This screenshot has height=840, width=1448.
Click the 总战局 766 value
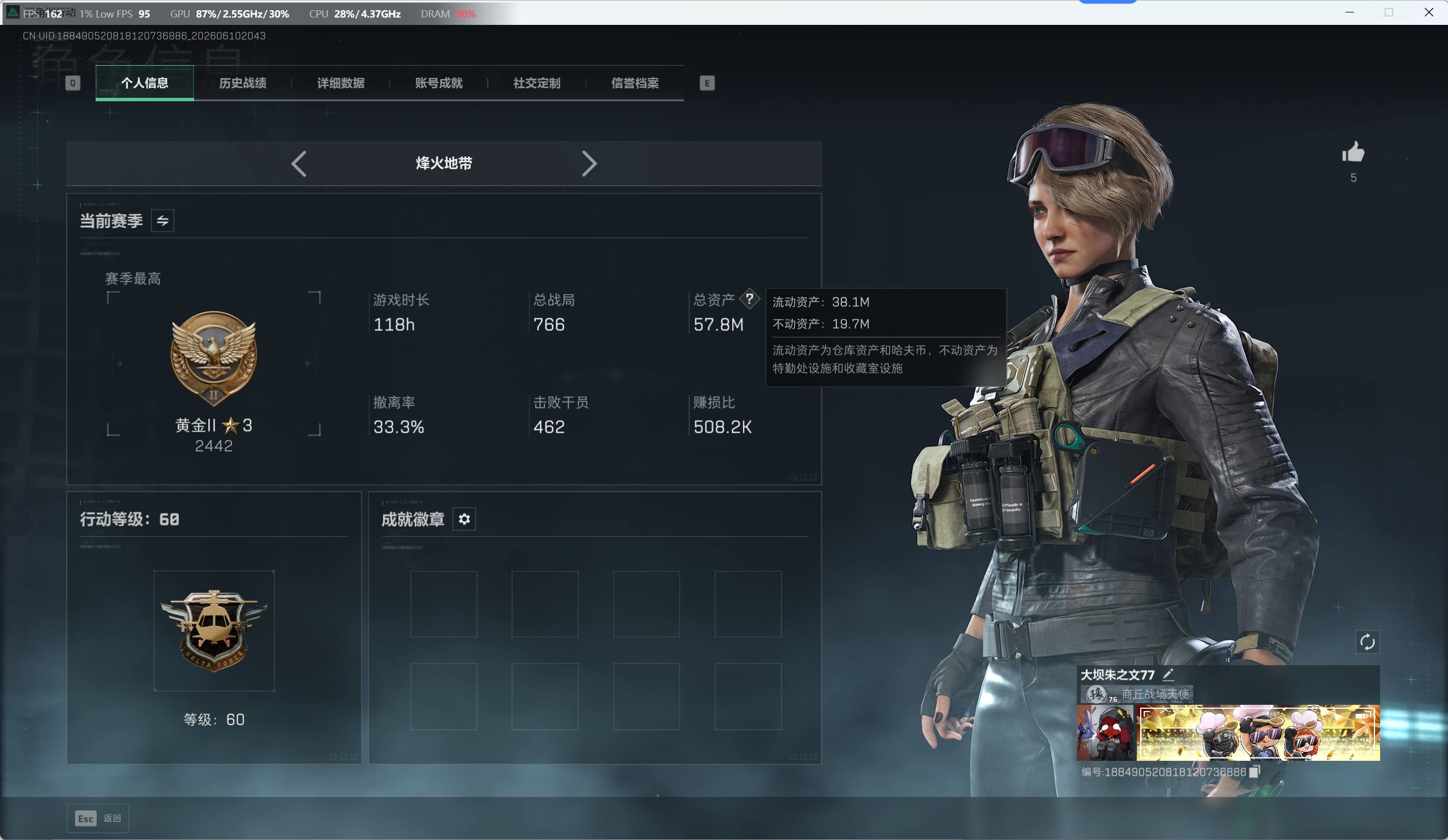pos(549,325)
